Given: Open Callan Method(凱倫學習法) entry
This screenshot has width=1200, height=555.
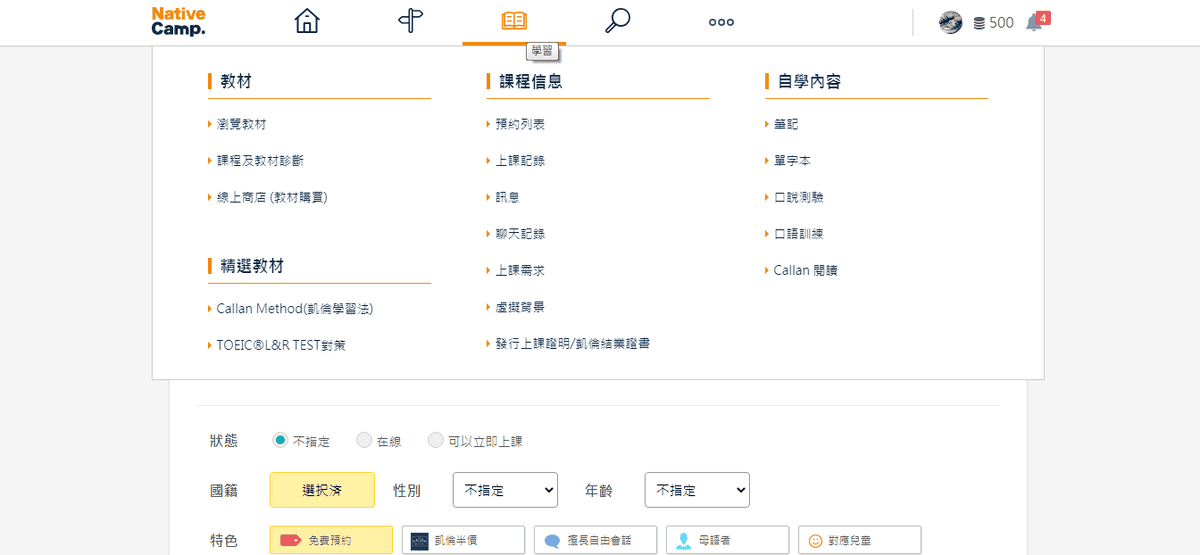Looking at the screenshot, I should click(294, 309).
